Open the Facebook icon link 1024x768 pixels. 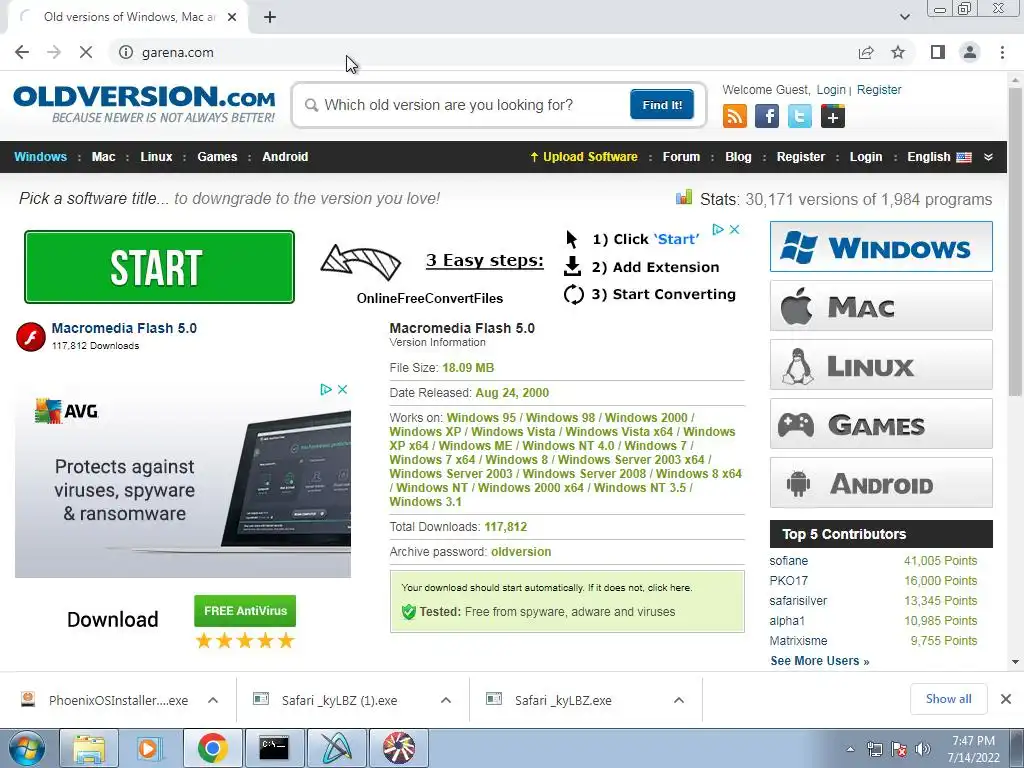[767, 116]
